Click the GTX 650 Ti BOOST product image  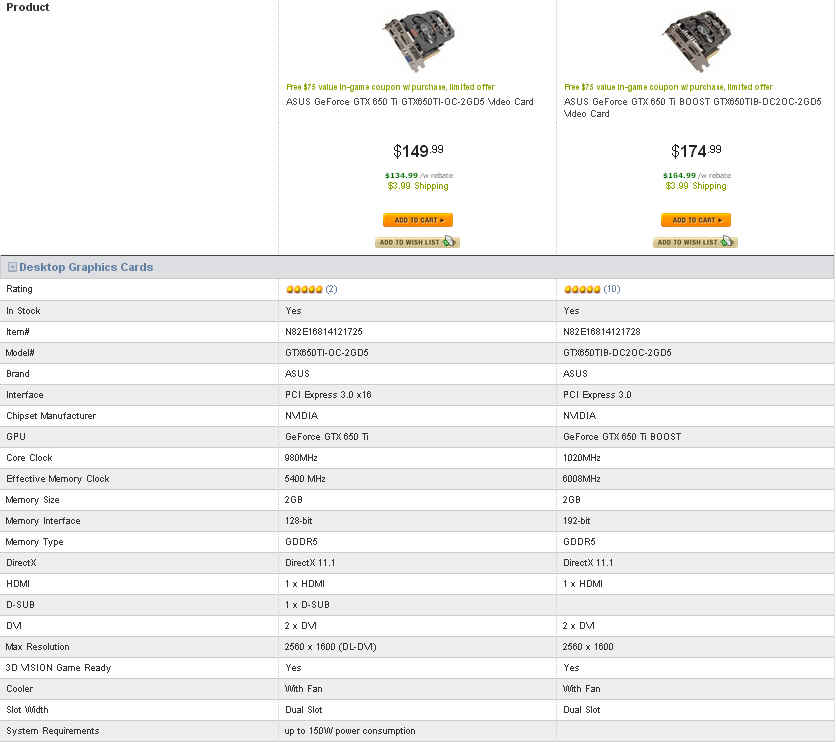point(695,40)
